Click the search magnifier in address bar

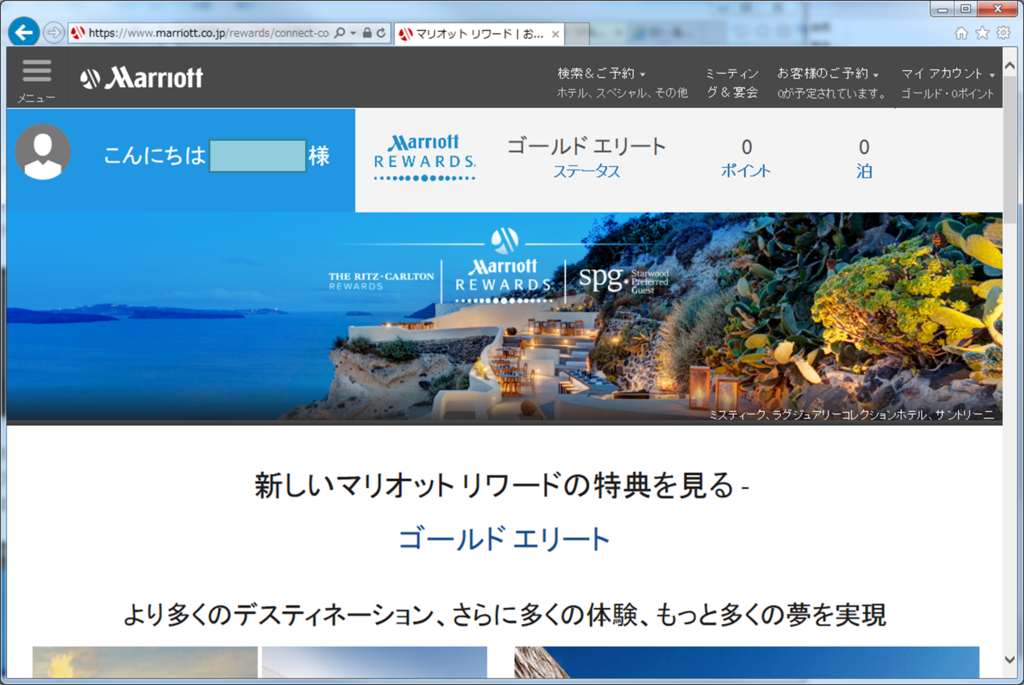(x=340, y=33)
